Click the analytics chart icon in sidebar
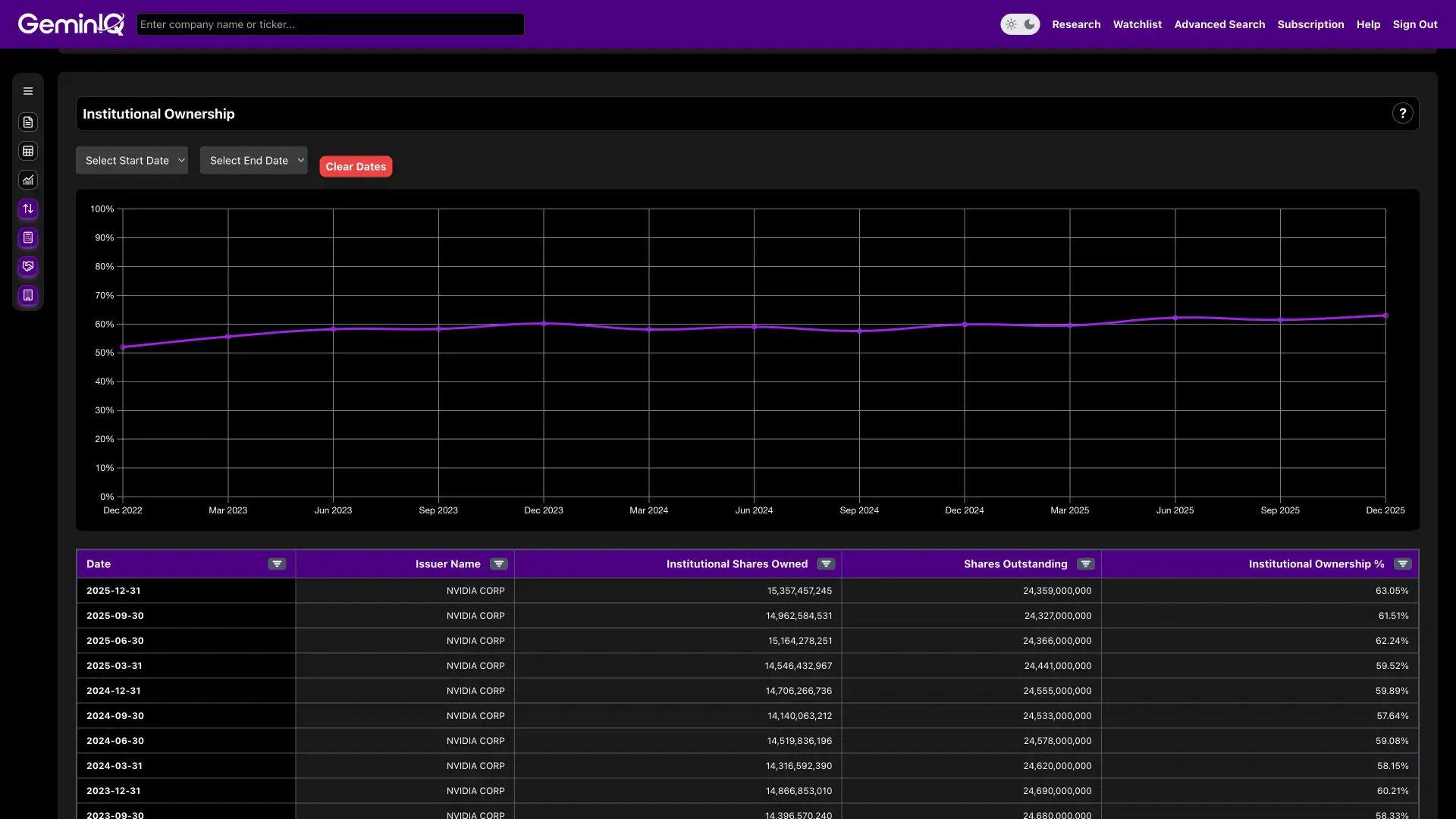Viewport: 1456px width, 819px height. pos(28,180)
